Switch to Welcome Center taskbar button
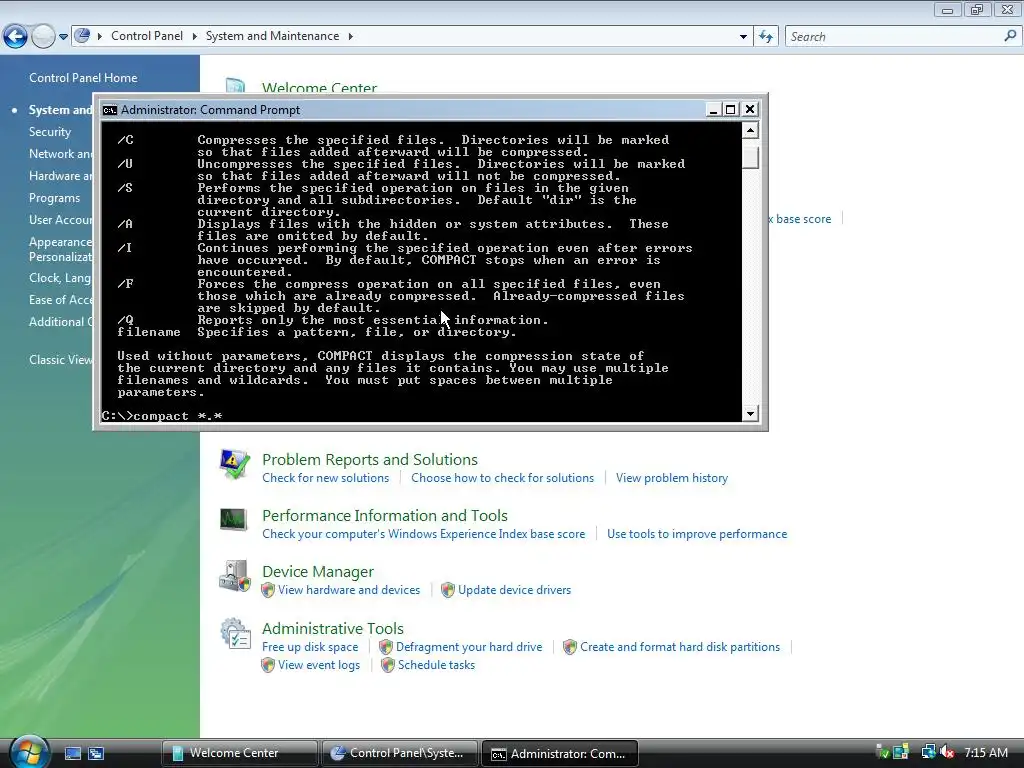The width and height of the screenshot is (1024, 768). point(239,754)
